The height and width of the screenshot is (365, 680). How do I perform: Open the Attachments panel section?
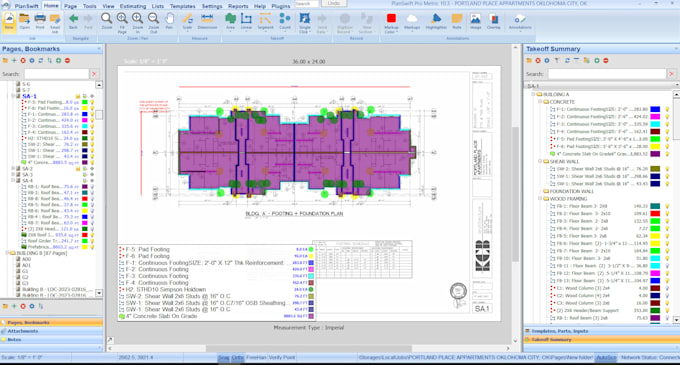tap(52, 331)
